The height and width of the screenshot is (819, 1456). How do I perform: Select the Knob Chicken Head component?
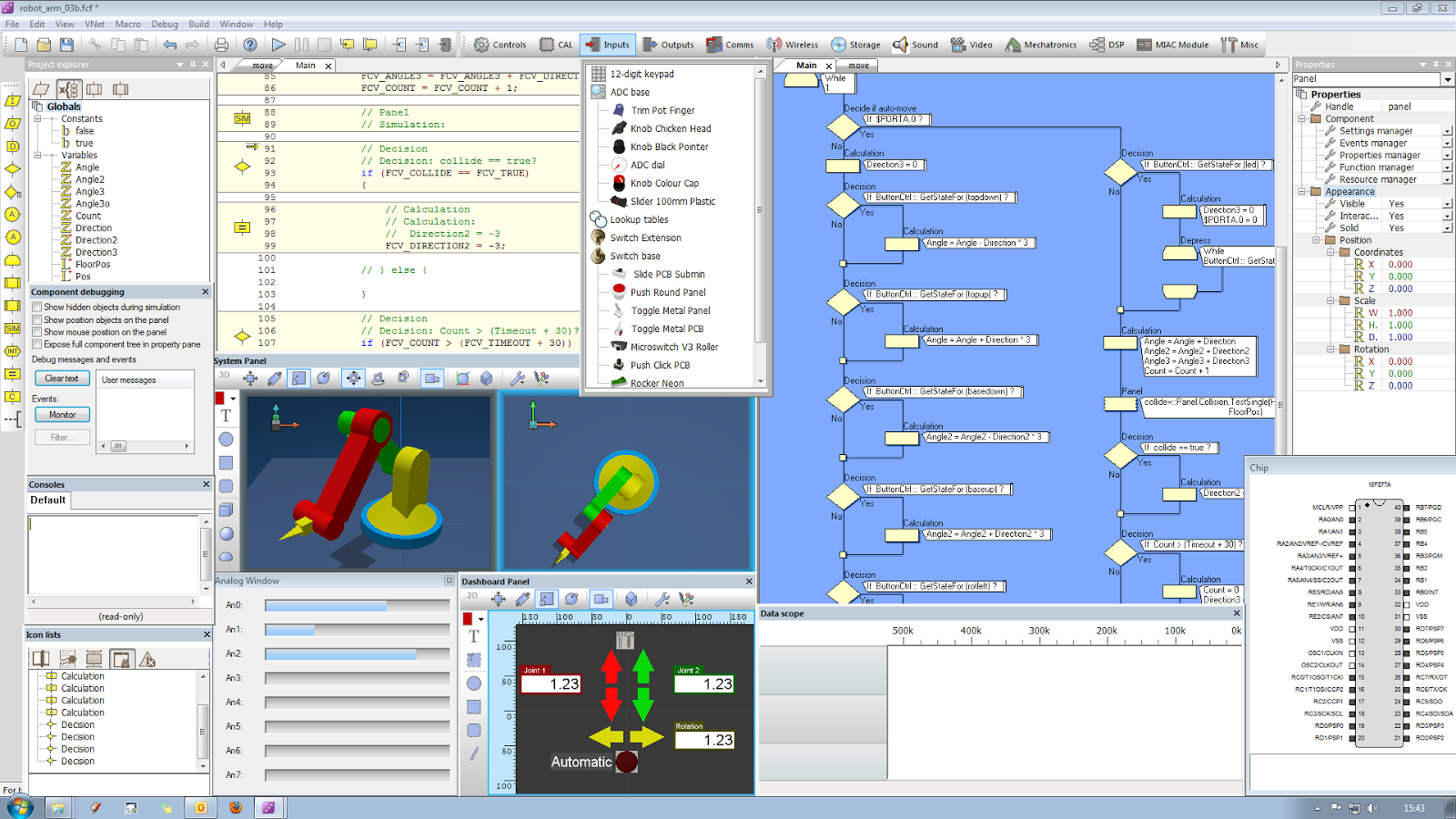coord(671,128)
